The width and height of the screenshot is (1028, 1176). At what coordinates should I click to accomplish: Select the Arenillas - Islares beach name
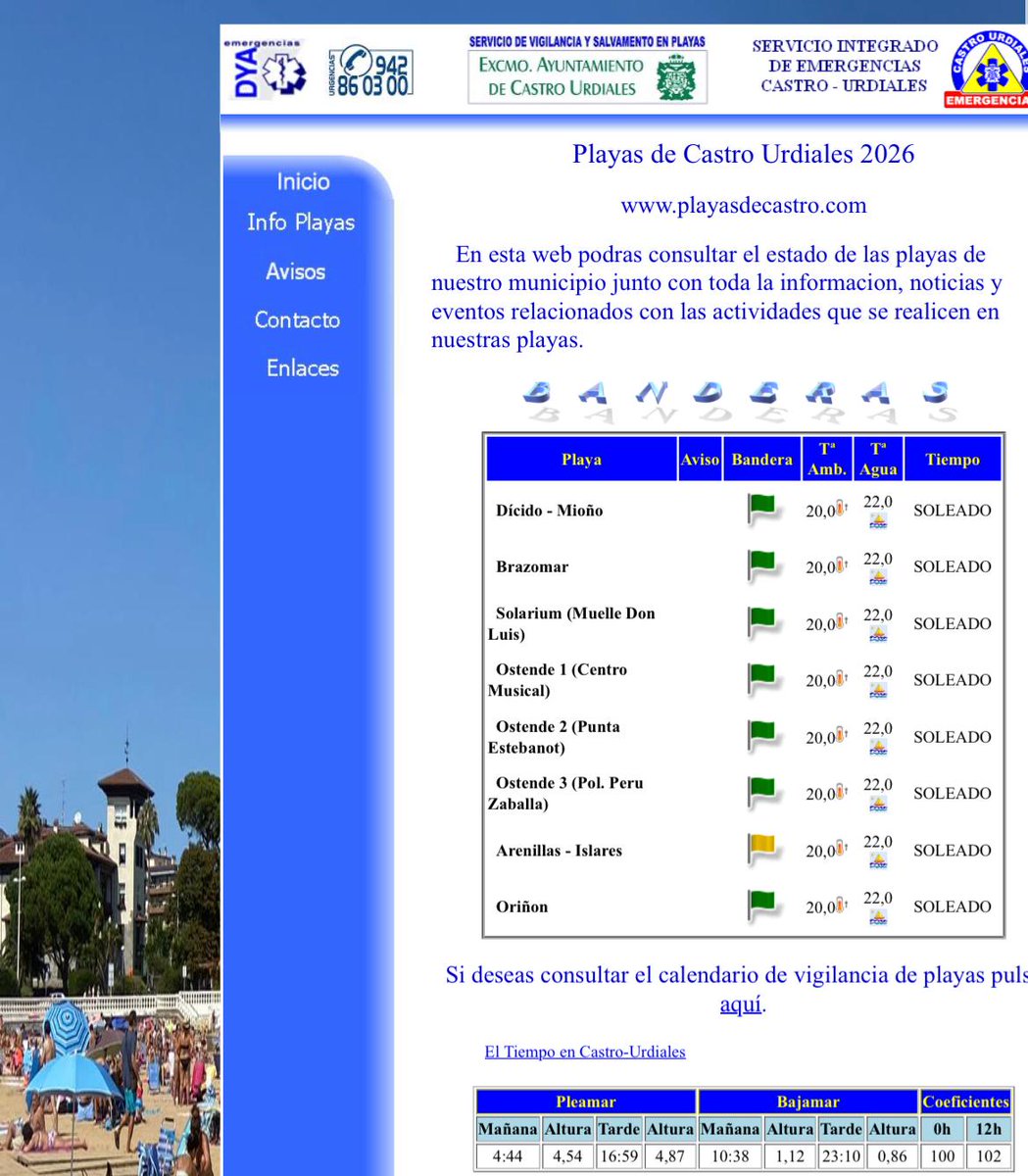click(x=560, y=850)
